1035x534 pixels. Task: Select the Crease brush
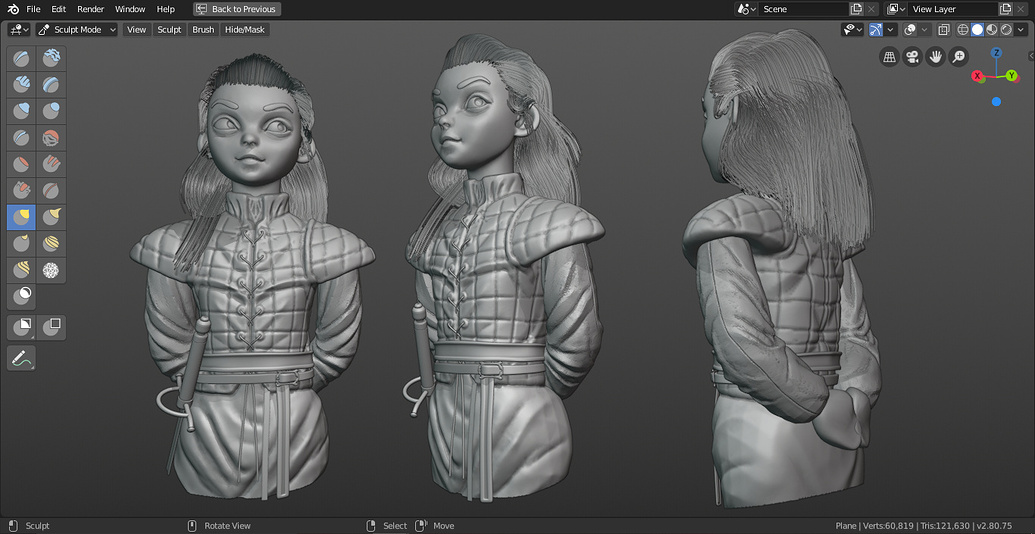[x=21, y=138]
